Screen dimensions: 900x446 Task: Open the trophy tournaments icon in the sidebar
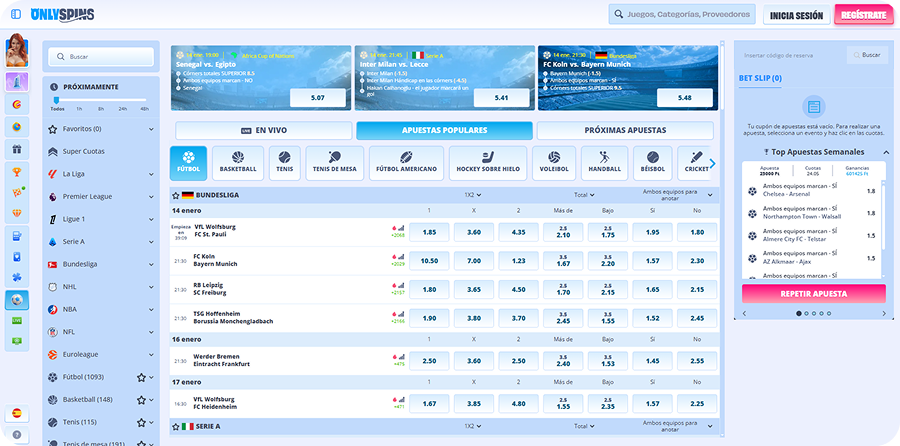coord(17,172)
